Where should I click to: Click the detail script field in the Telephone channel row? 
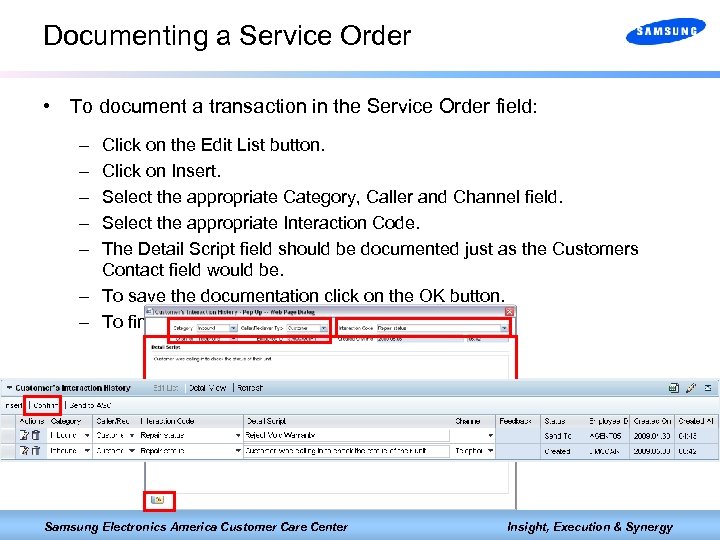coord(347,451)
